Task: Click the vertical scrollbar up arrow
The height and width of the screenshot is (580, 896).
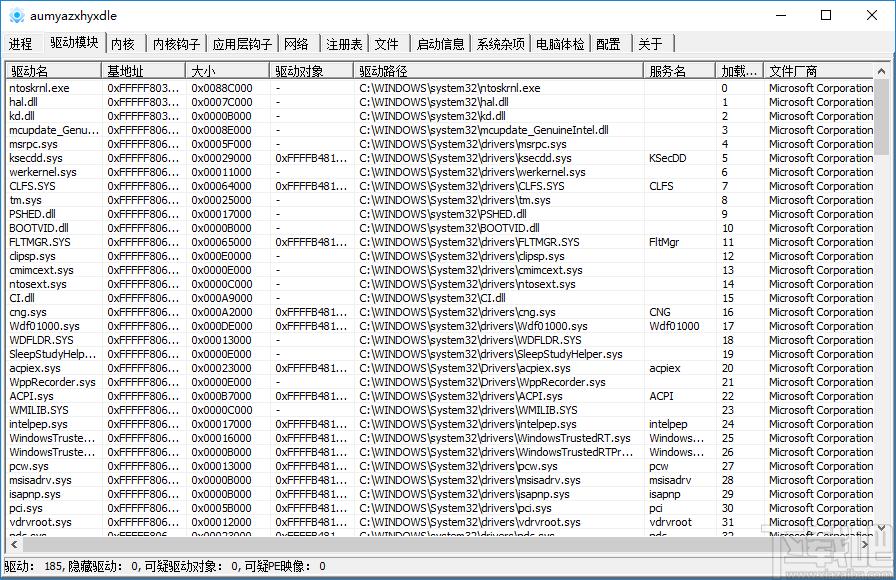Action: [x=882, y=71]
